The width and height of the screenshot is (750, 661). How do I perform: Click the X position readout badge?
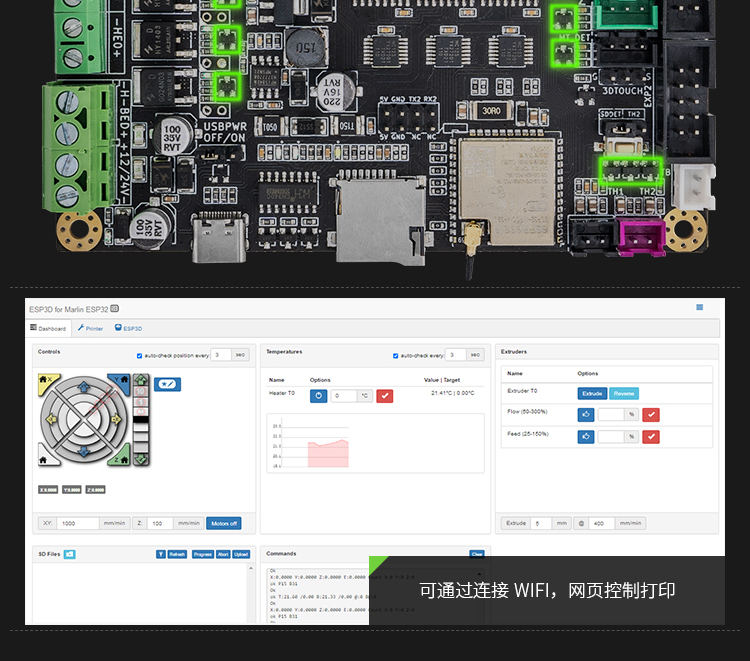48,490
